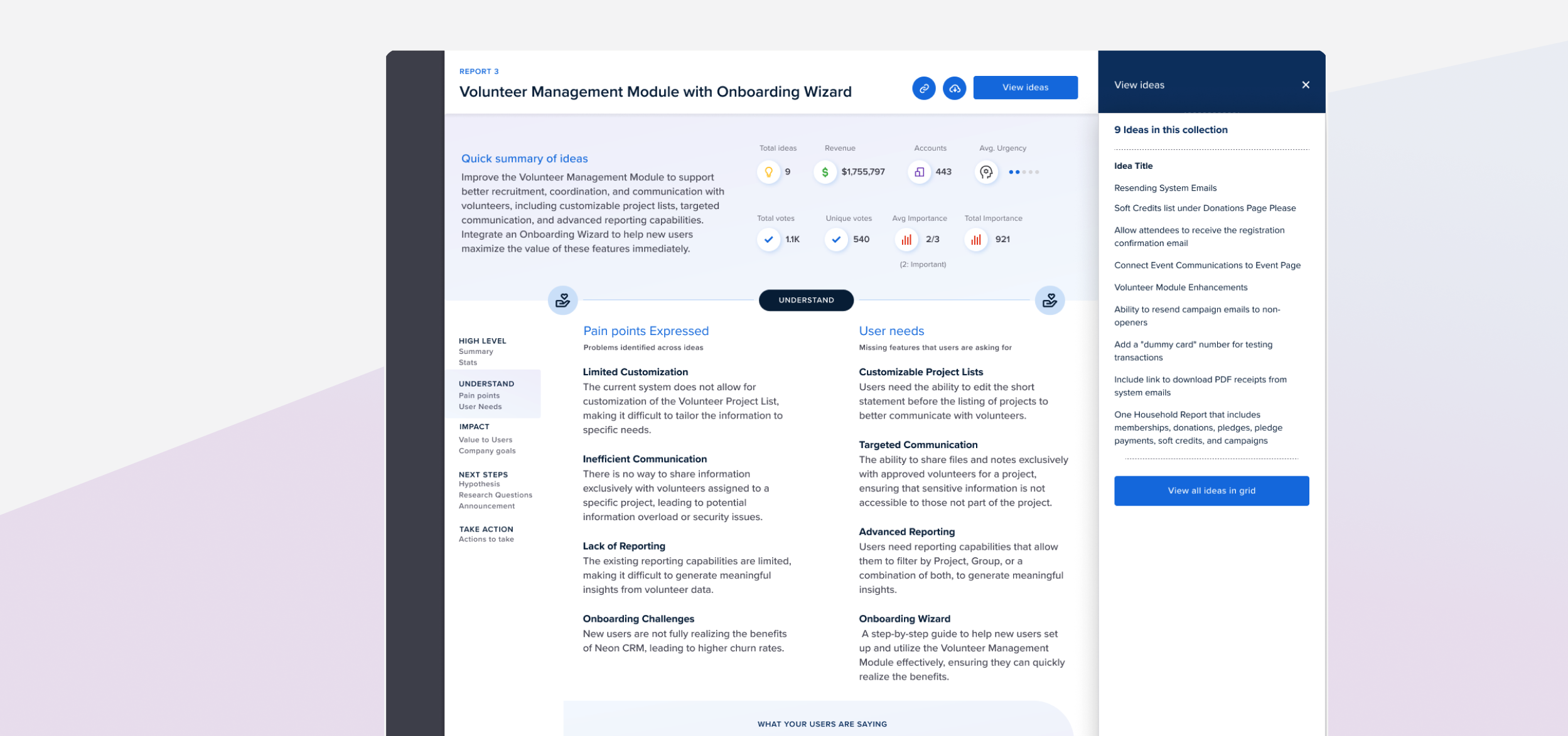Open idea Volunteer Module Enhancements
Screen dimensions: 1568x736
pos(1181,287)
